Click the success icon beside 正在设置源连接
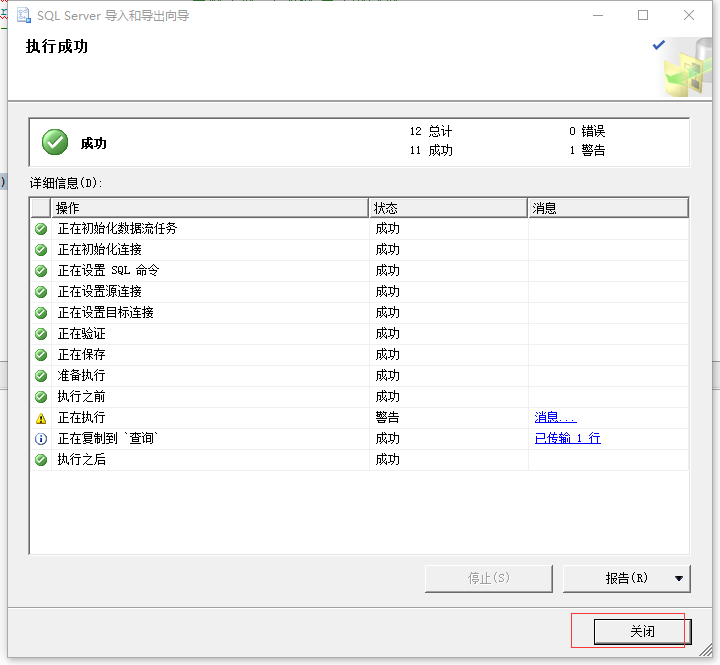 coord(41,292)
